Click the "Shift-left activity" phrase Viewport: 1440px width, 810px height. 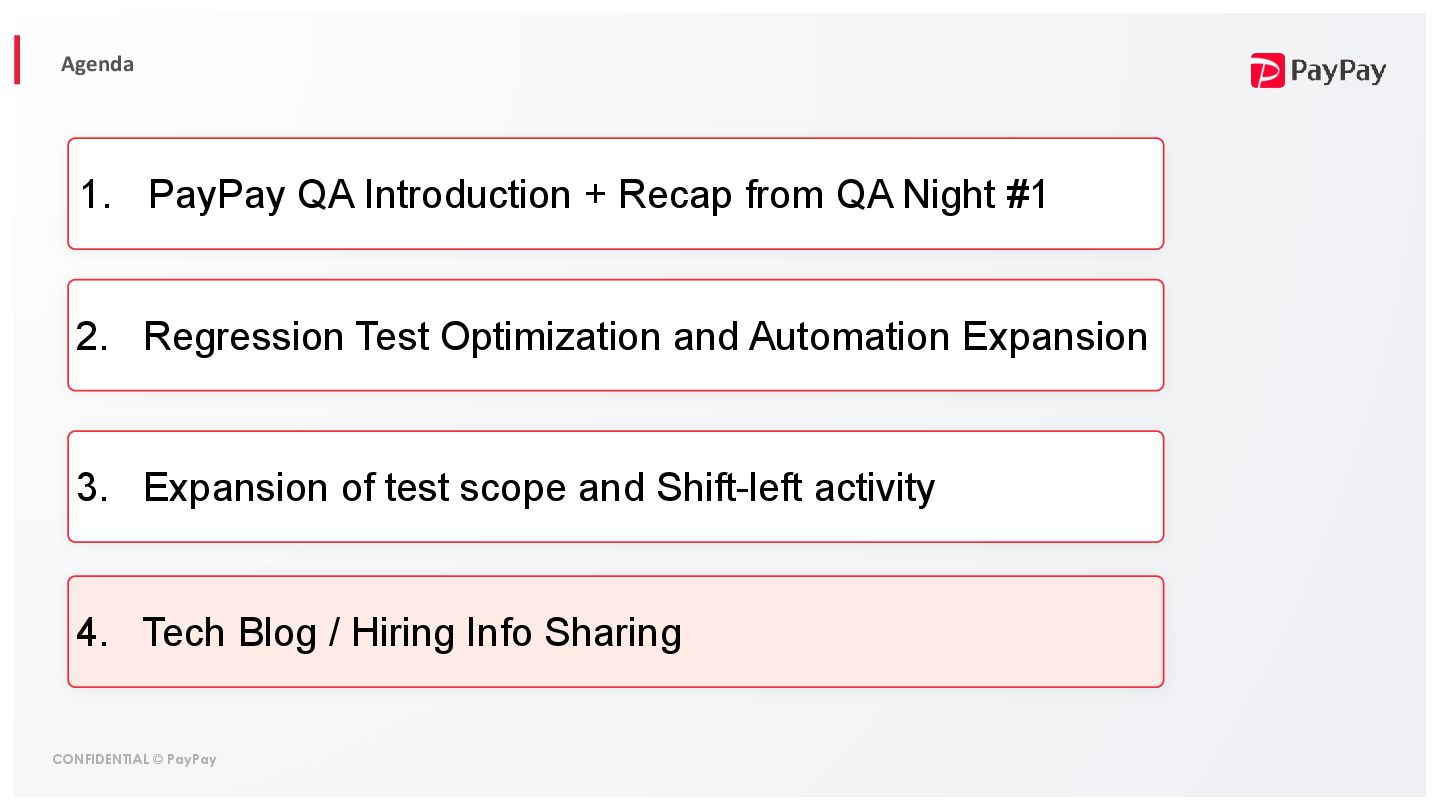point(795,488)
